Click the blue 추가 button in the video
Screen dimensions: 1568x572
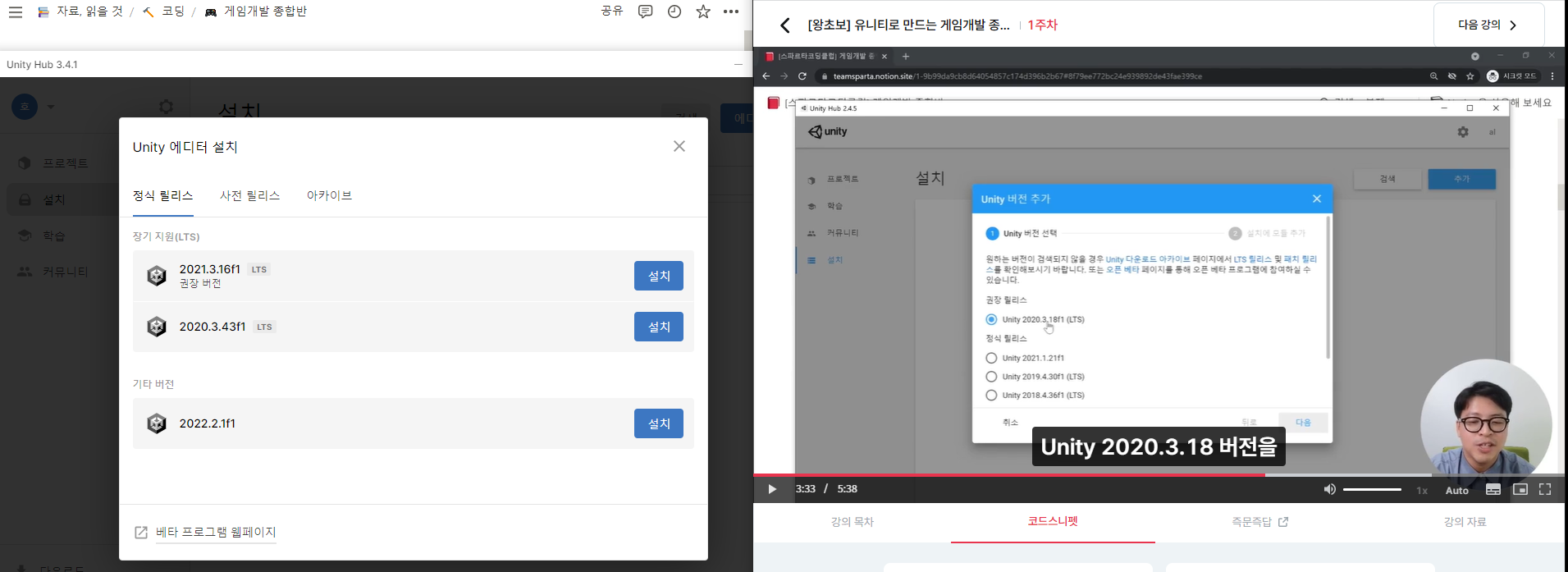point(1462,179)
